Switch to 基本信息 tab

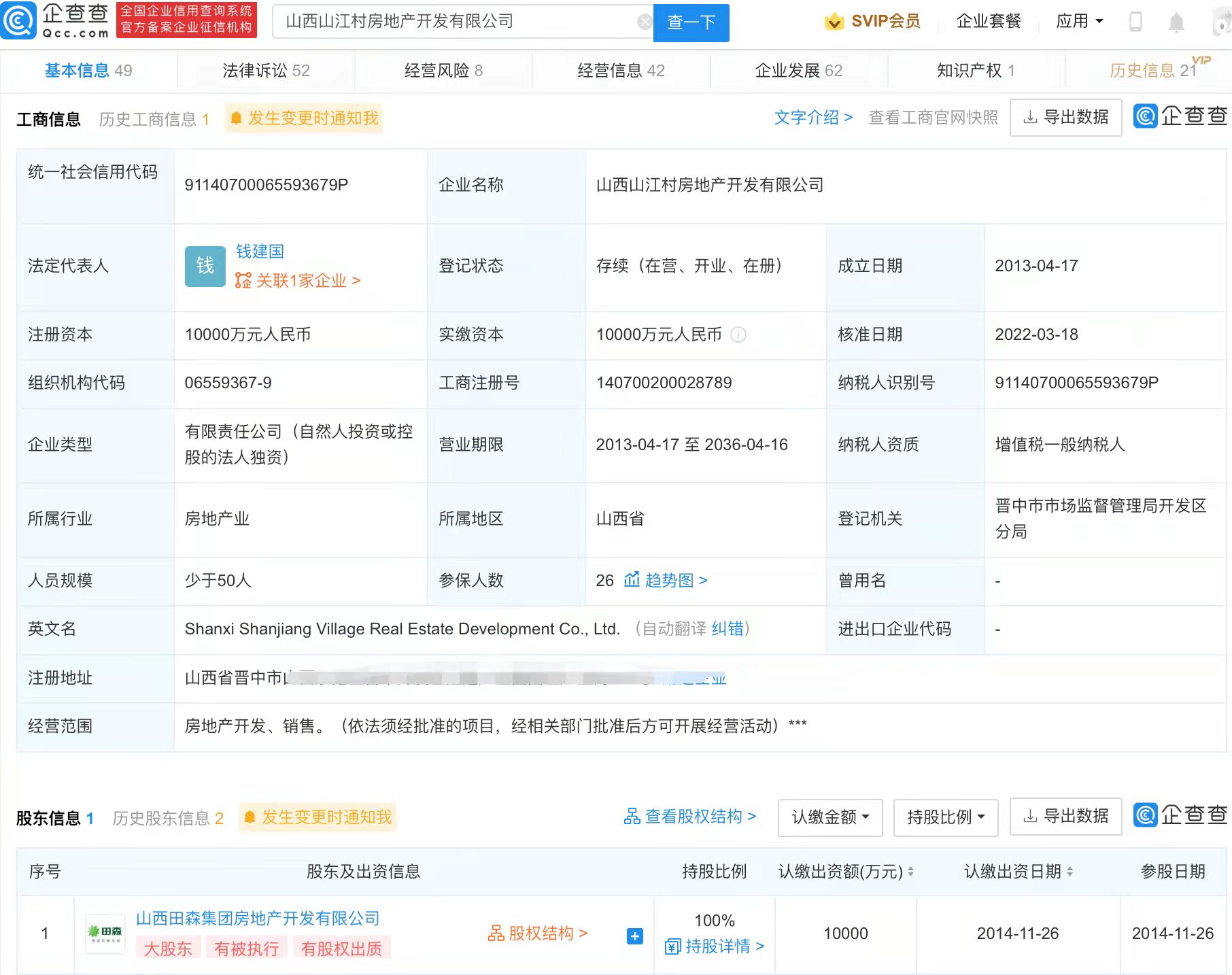(88, 71)
